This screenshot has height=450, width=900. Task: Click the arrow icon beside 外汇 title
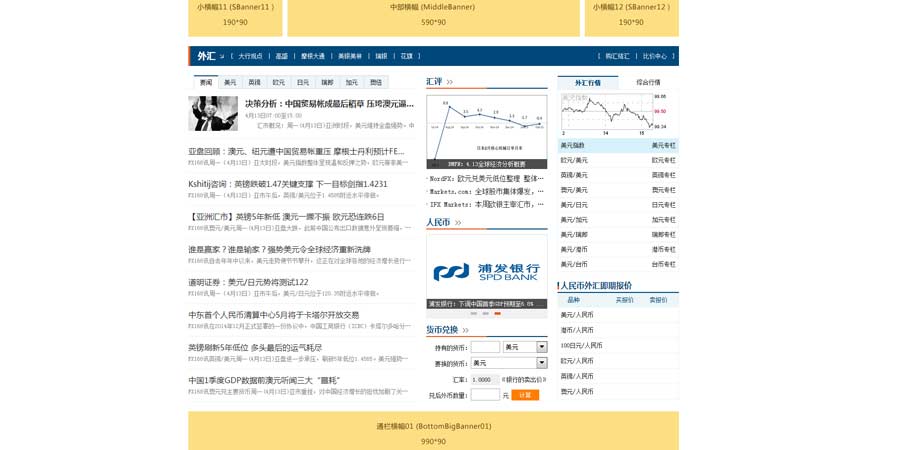222,57
